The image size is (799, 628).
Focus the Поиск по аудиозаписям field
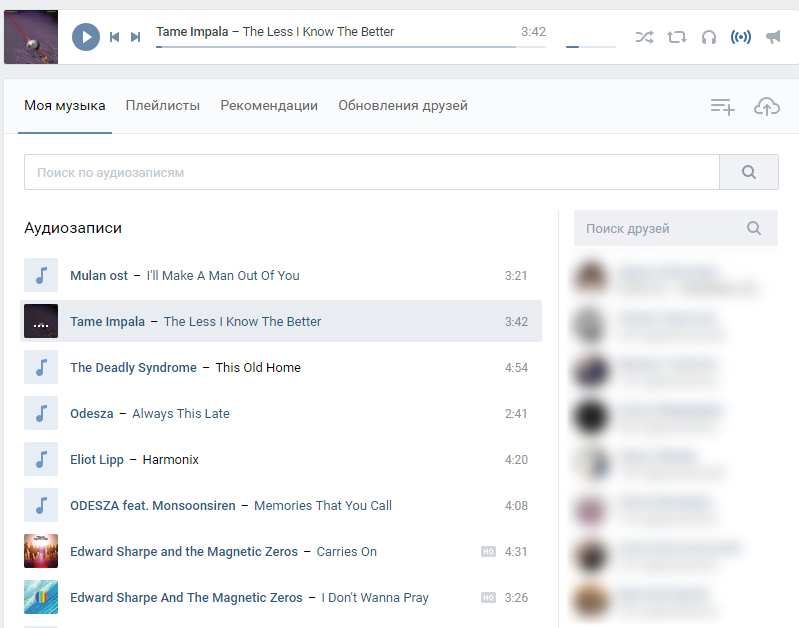point(371,172)
